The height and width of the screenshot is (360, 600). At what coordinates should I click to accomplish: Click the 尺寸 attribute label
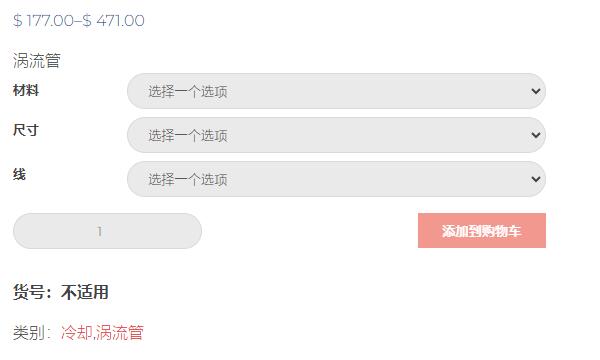tap(26, 130)
